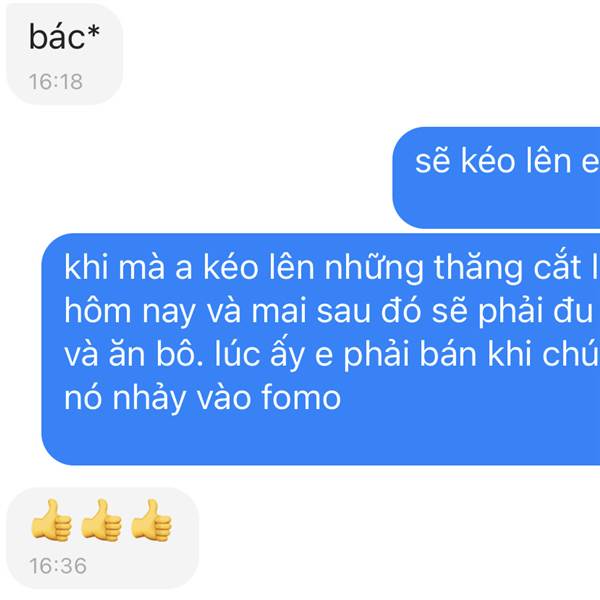Click the word "nhảy" in the last line
This screenshot has height=600, width=600.
(x=149, y=399)
